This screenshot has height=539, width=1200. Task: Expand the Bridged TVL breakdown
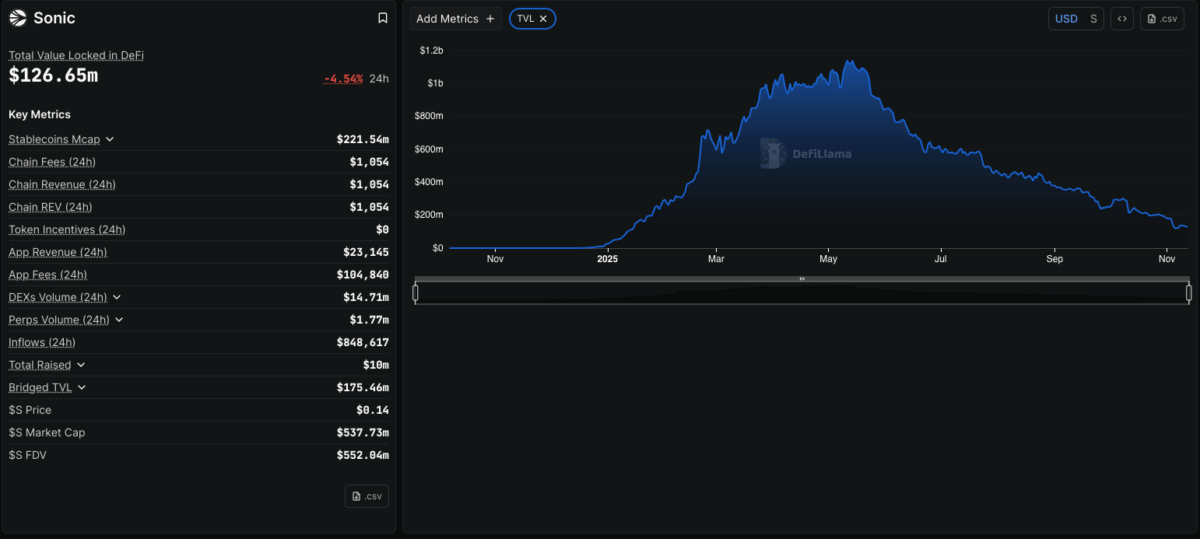[82, 388]
